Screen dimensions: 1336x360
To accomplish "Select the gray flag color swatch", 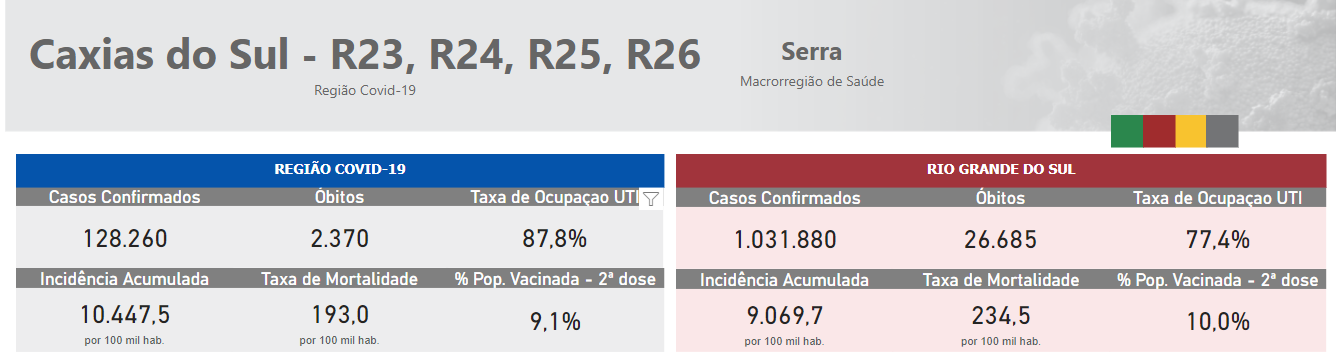I will pyautogui.click(x=1222, y=131).
